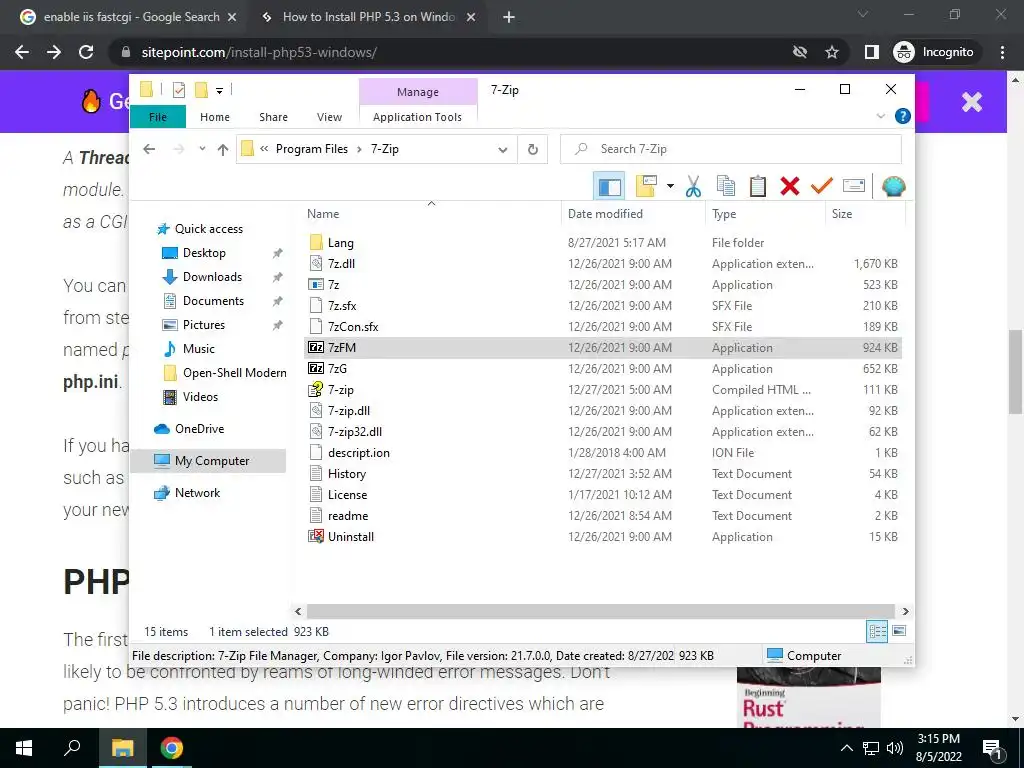
Task: Click the red X delete toolbar icon
Action: (x=790, y=186)
